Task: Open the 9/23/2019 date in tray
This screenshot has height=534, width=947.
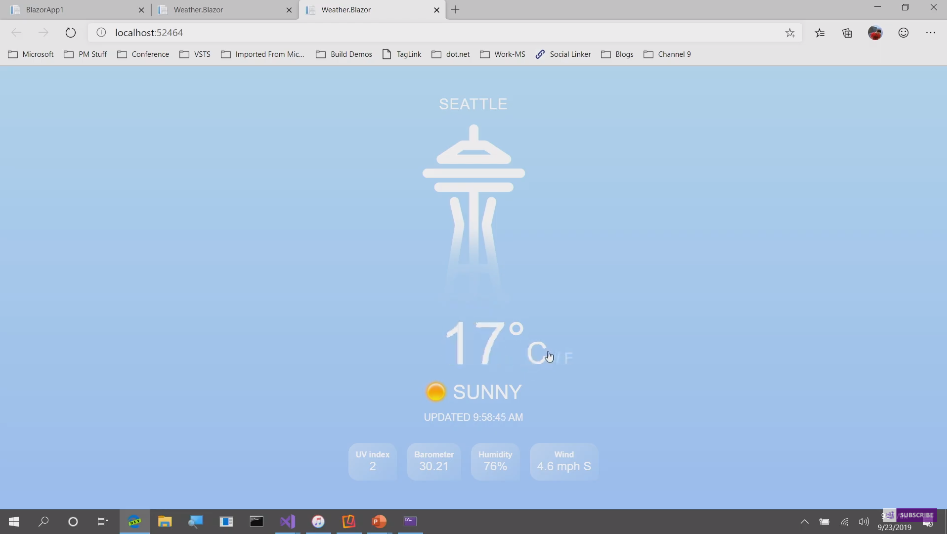Action: tap(894, 527)
